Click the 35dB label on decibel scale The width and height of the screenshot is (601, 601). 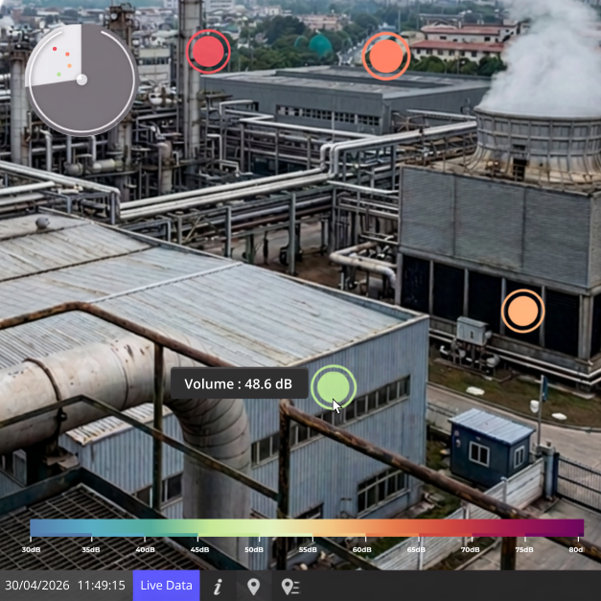(x=91, y=550)
